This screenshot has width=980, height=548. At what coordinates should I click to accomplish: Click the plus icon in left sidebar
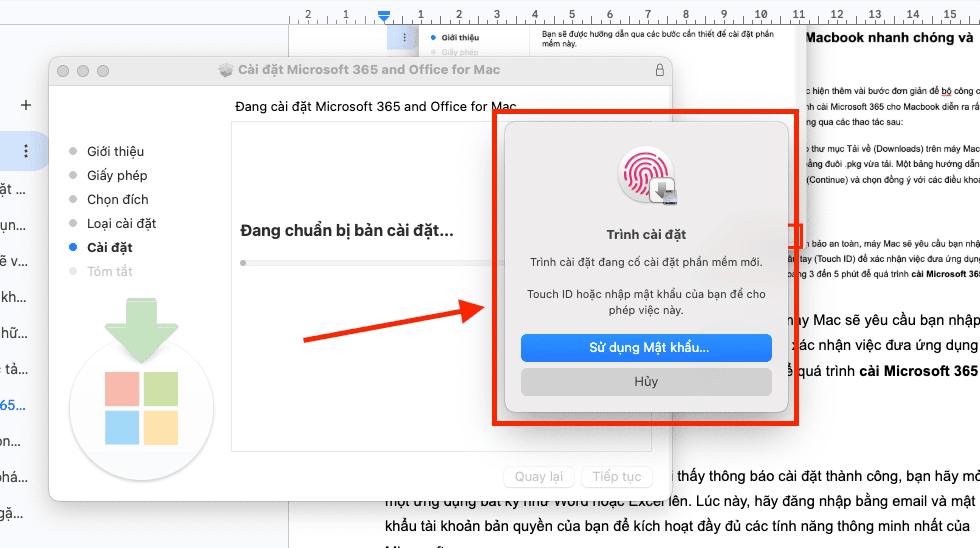click(26, 105)
